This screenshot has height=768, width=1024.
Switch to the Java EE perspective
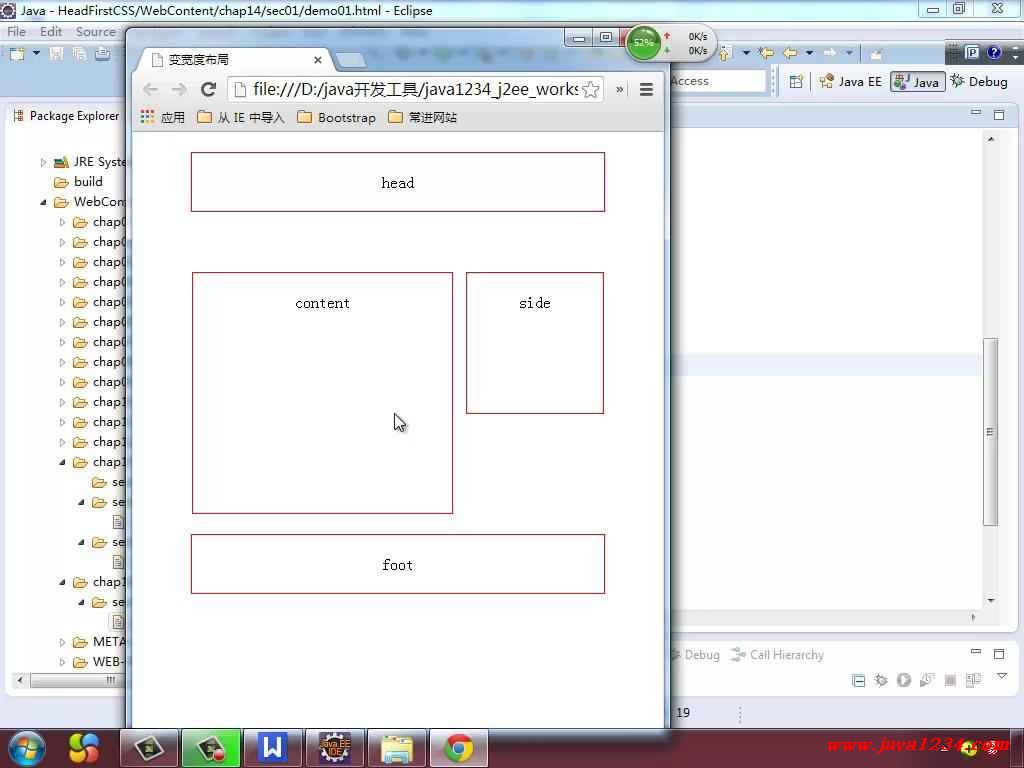(x=851, y=82)
